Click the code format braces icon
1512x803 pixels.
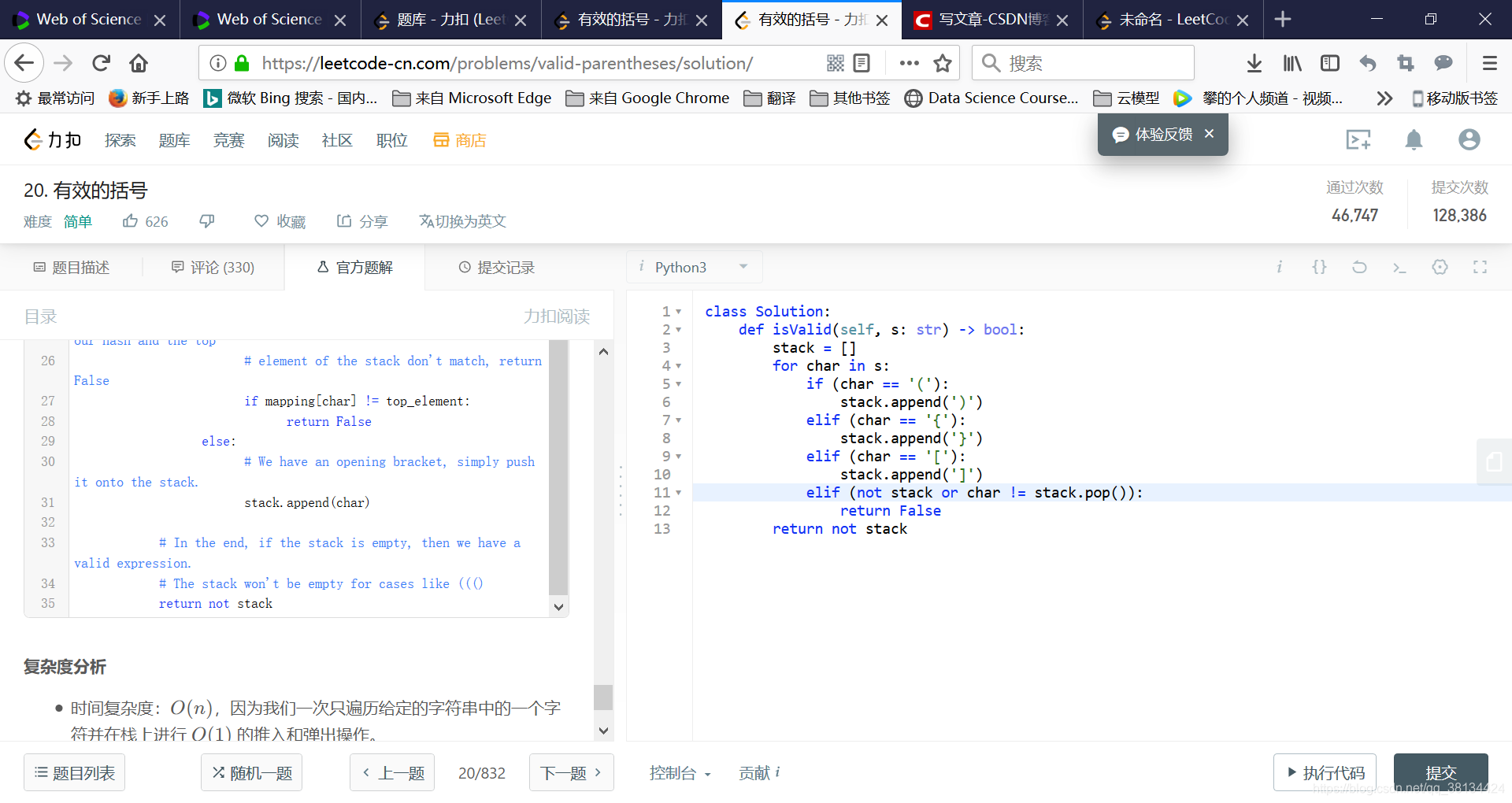pyautogui.click(x=1319, y=267)
